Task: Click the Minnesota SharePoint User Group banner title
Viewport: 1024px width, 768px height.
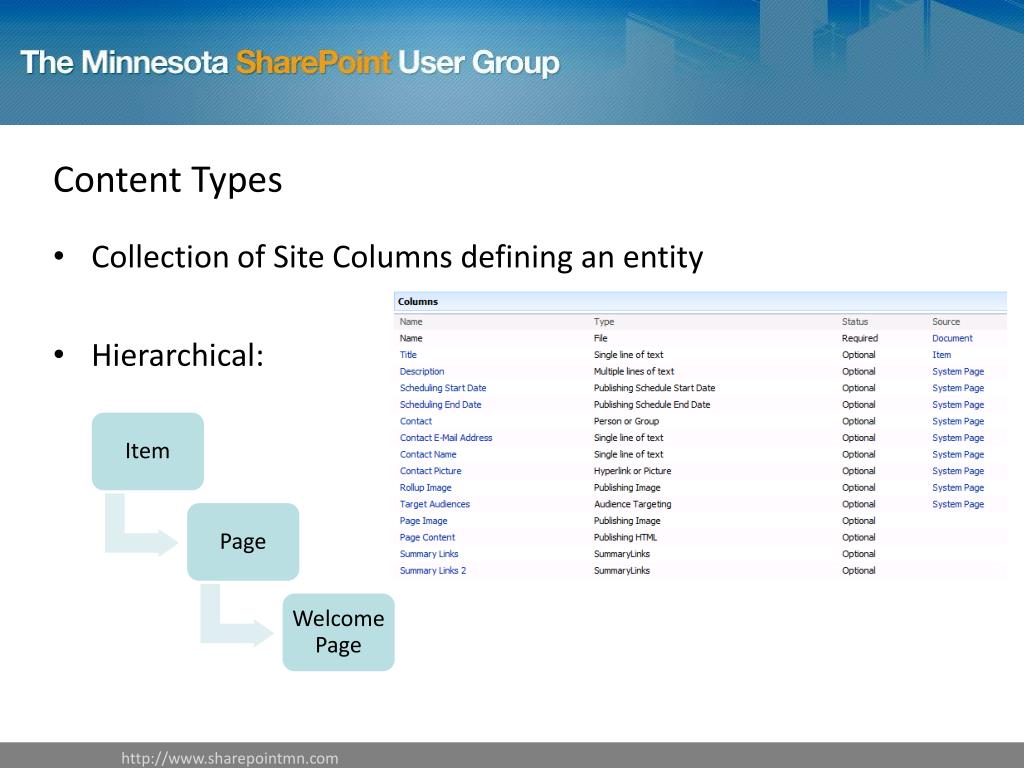Action: tap(290, 63)
